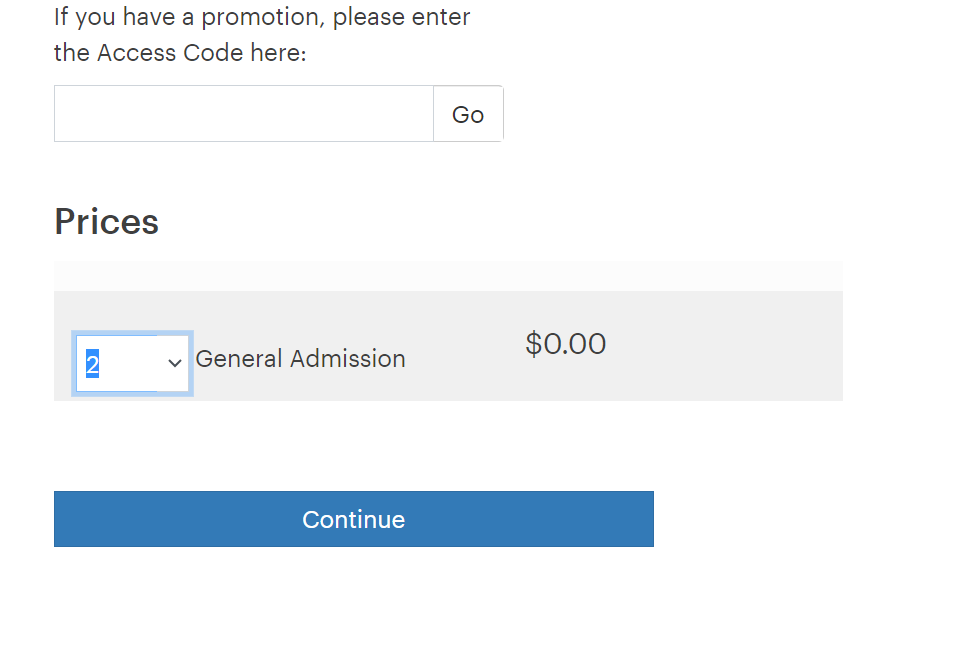
Task: Click the Access Code input field
Action: pyautogui.click(x=243, y=114)
